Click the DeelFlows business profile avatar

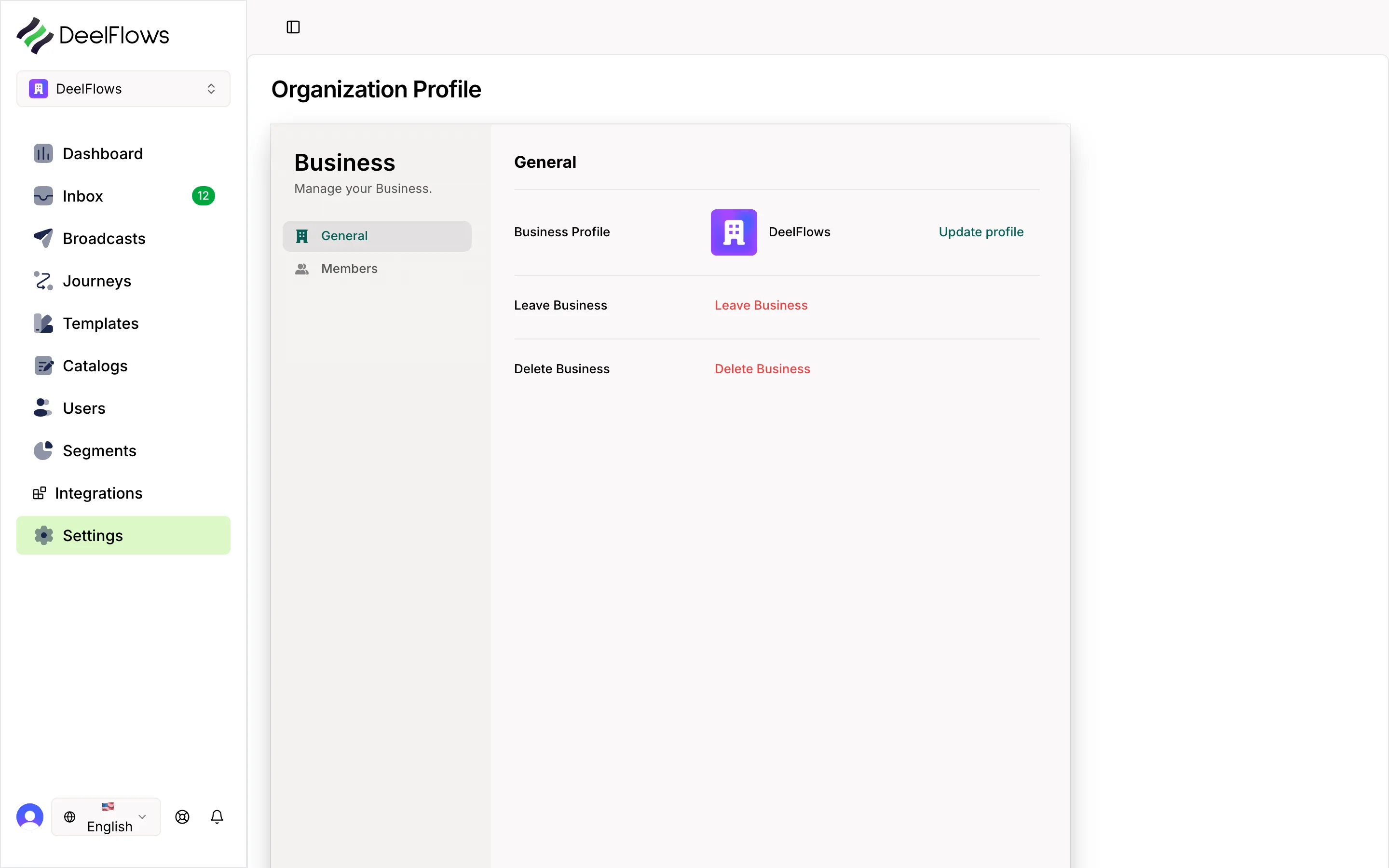(734, 232)
